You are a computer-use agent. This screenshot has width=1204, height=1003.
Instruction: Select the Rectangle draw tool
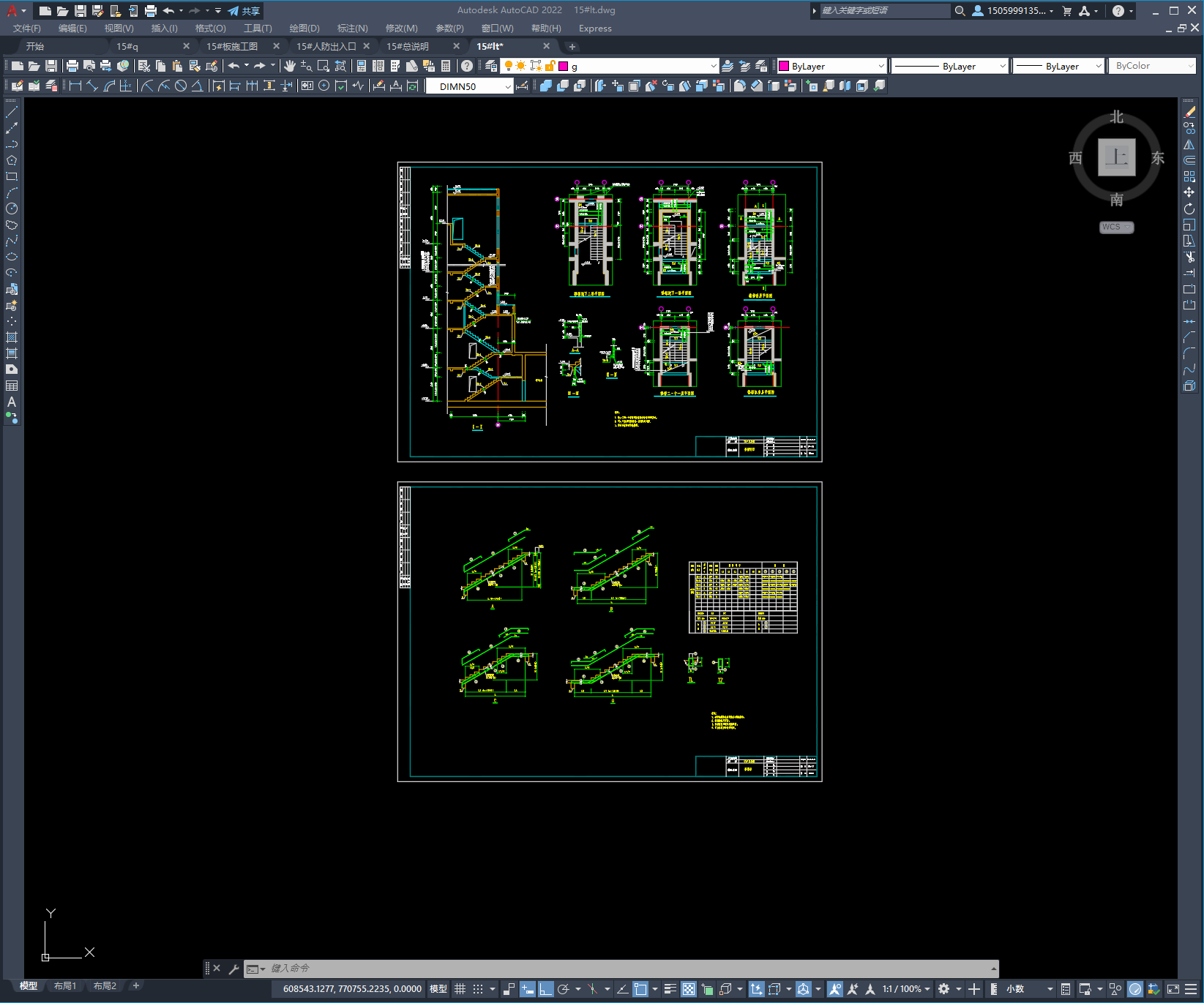[x=12, y=176]
